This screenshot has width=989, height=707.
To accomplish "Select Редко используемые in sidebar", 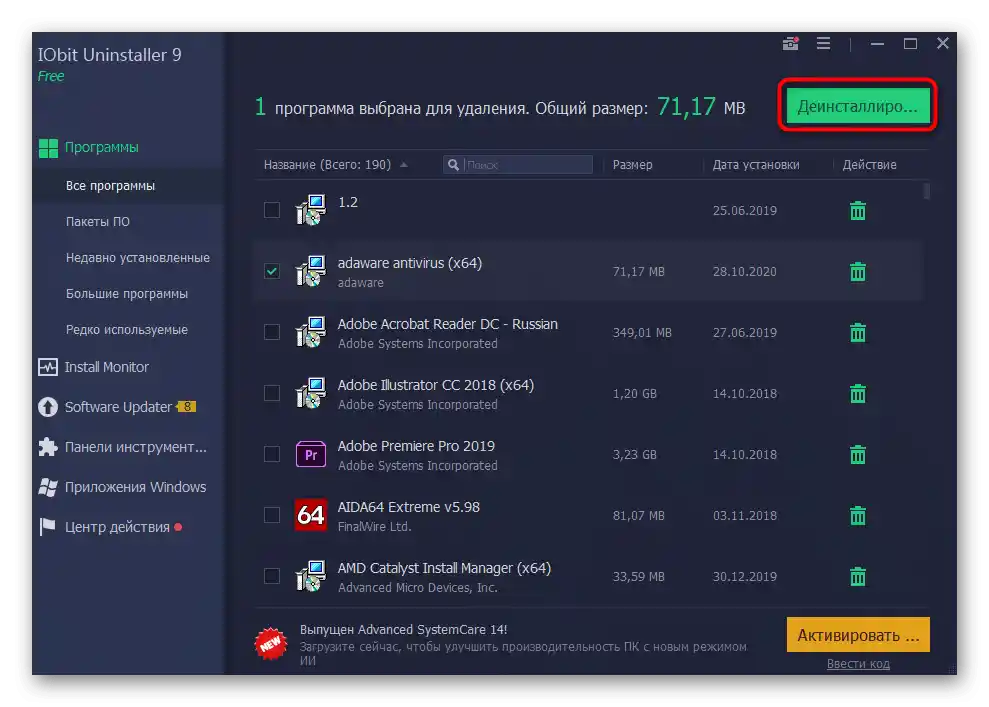I will click(127, 330).
